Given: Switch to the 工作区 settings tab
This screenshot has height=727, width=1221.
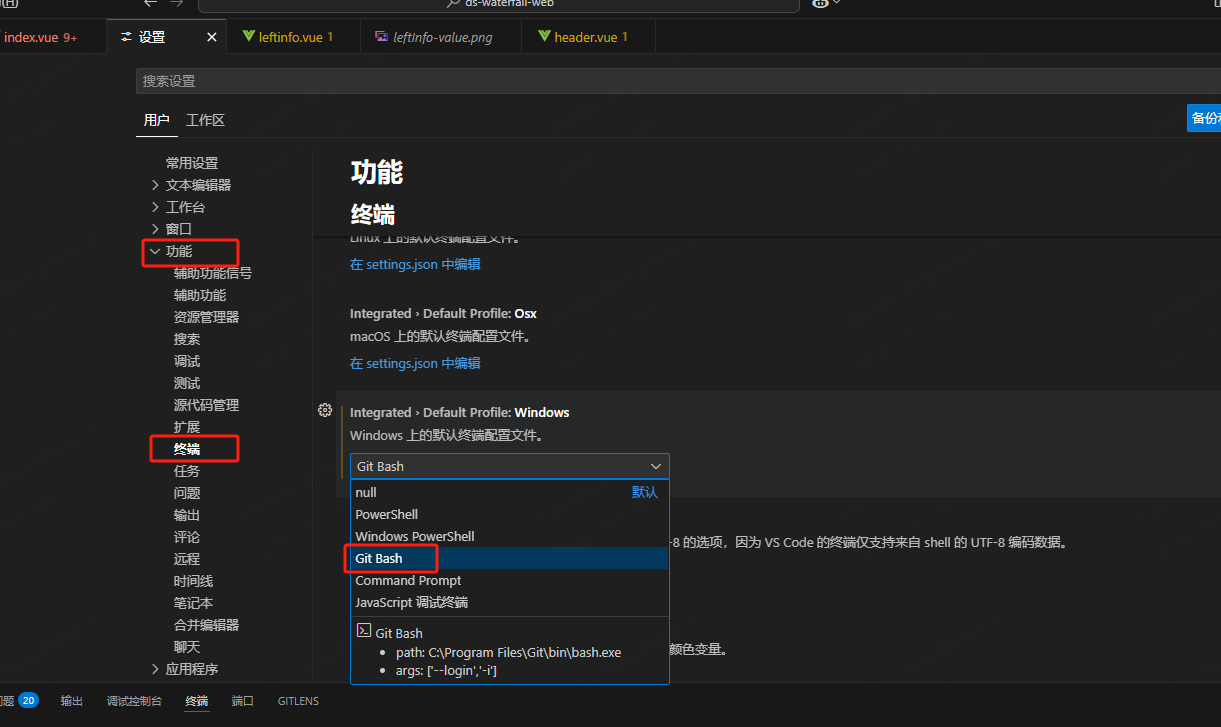Looking at the screenshot, I should tap(204, 120).
